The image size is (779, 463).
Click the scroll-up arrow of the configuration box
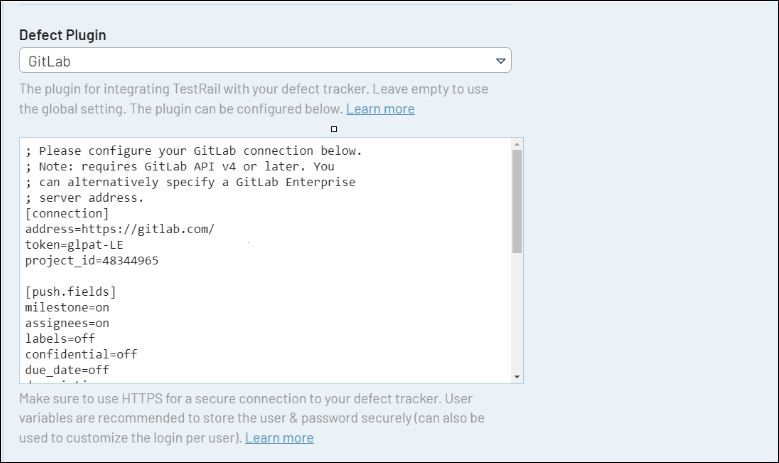click(517, 145)
